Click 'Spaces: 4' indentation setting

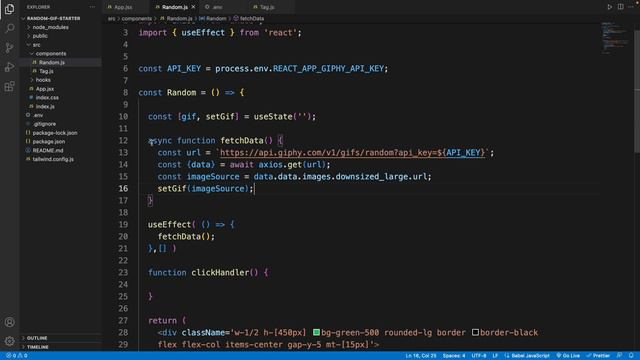point(454,356)
